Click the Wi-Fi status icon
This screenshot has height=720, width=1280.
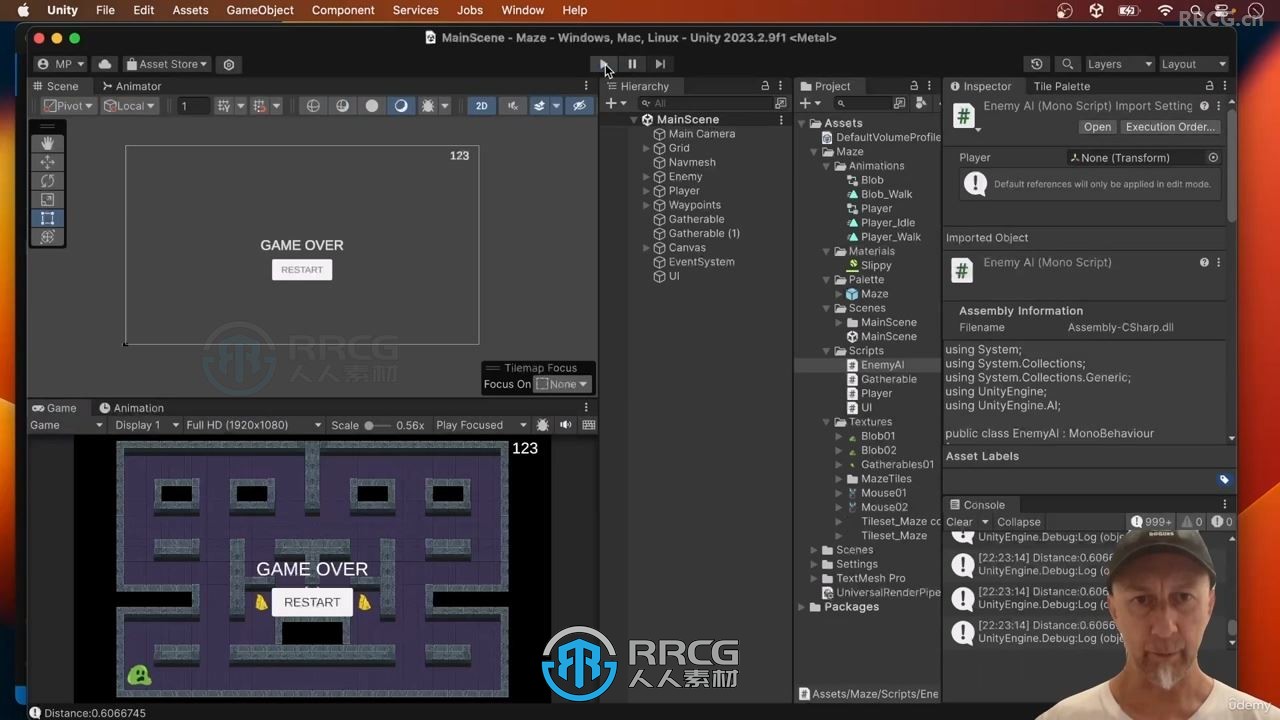[1165, 10]
